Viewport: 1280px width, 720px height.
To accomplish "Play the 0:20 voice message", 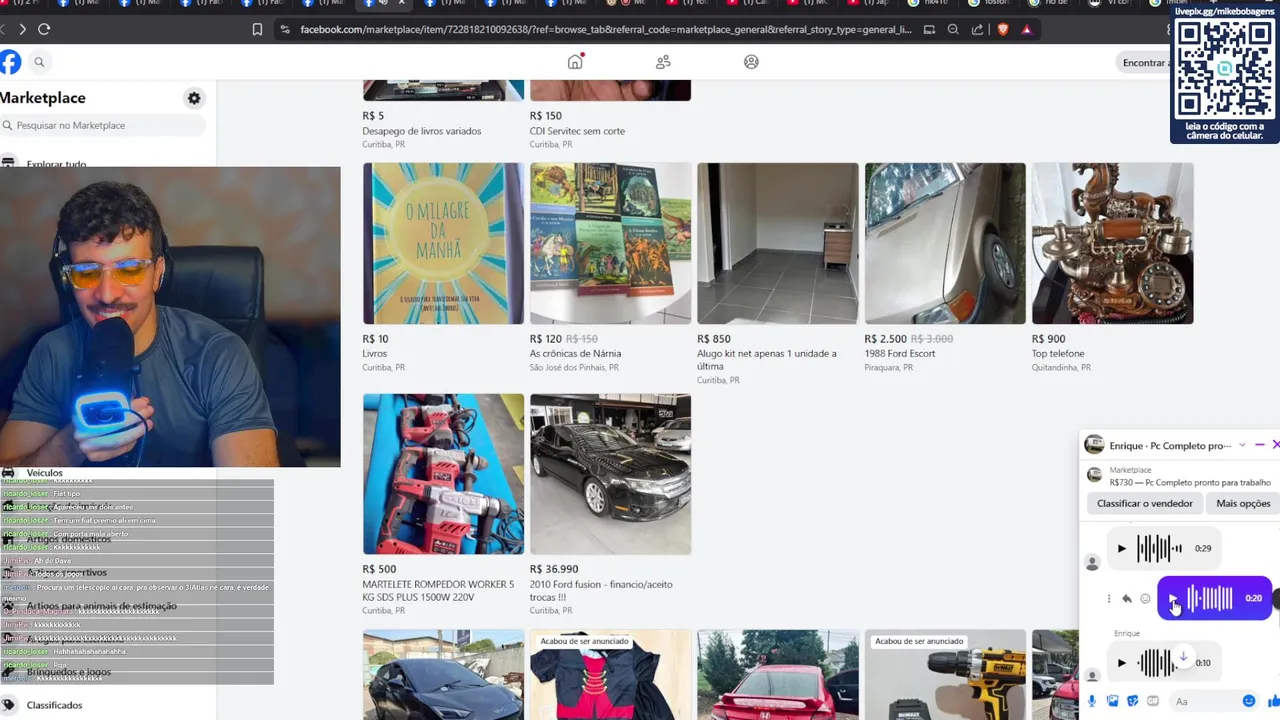I will point(1173,598).
